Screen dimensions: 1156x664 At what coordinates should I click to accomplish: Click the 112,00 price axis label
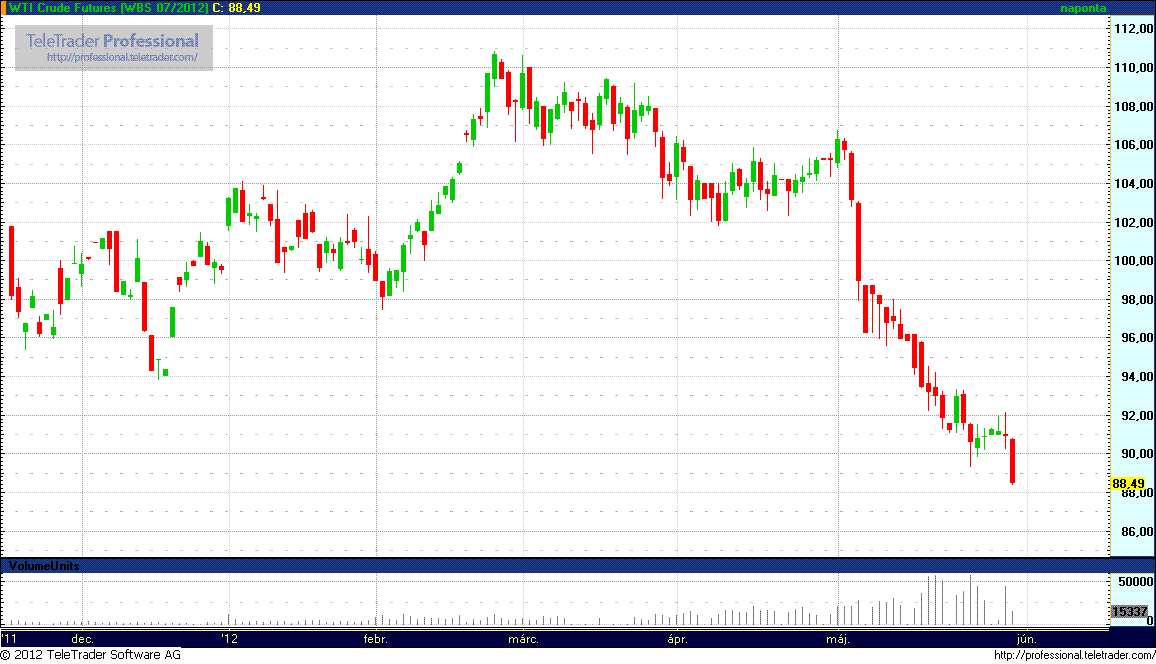coord(1133,29)
